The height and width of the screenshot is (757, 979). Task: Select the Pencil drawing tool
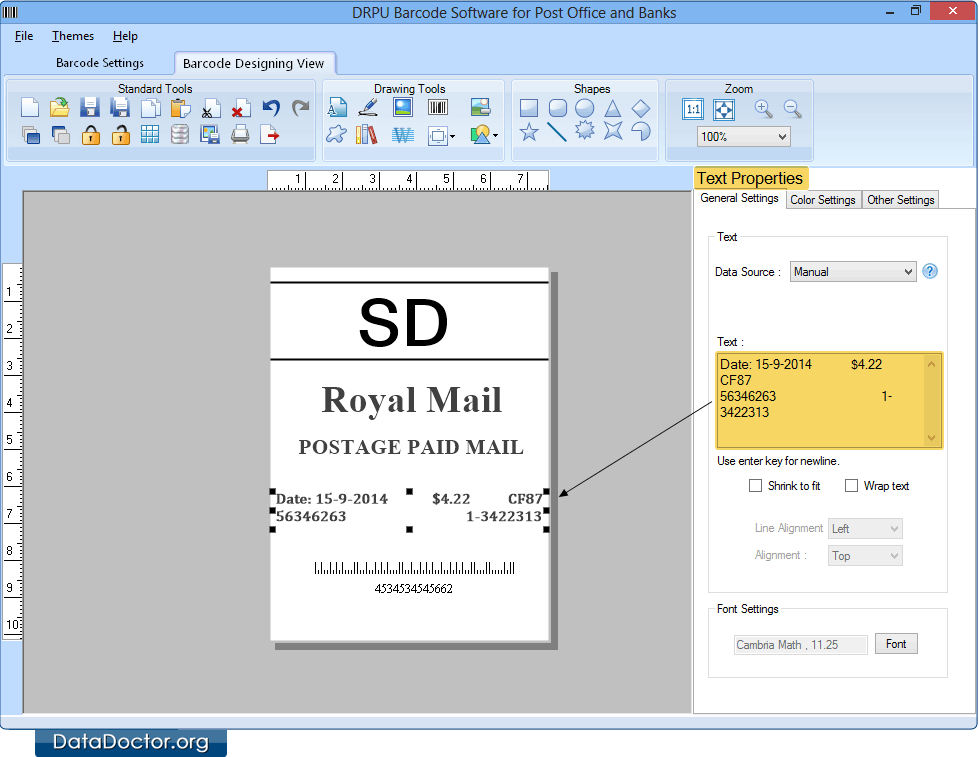368,106
